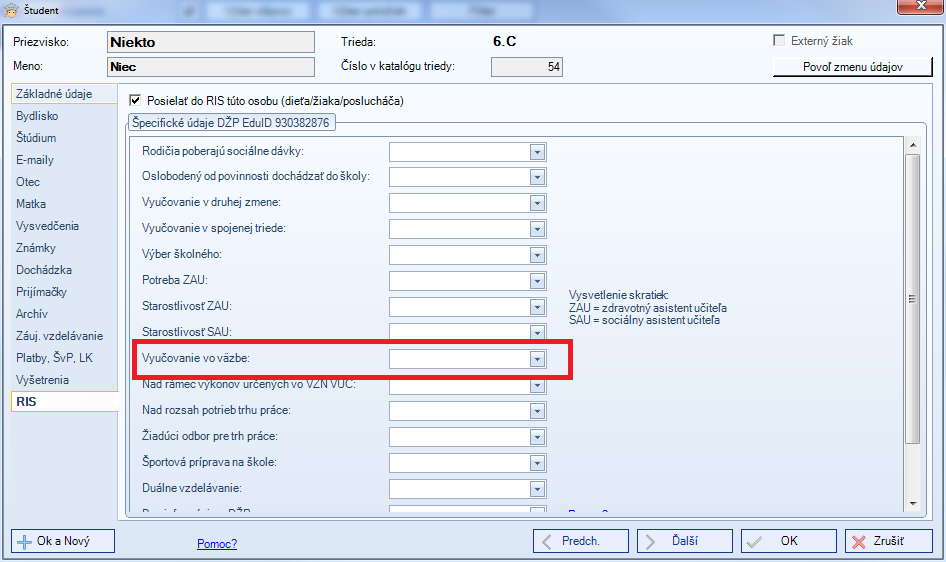Expand Rodičia poberajú sociálne dávky dropdown
The width and height of the screenshot is (946, 562).
537,151
